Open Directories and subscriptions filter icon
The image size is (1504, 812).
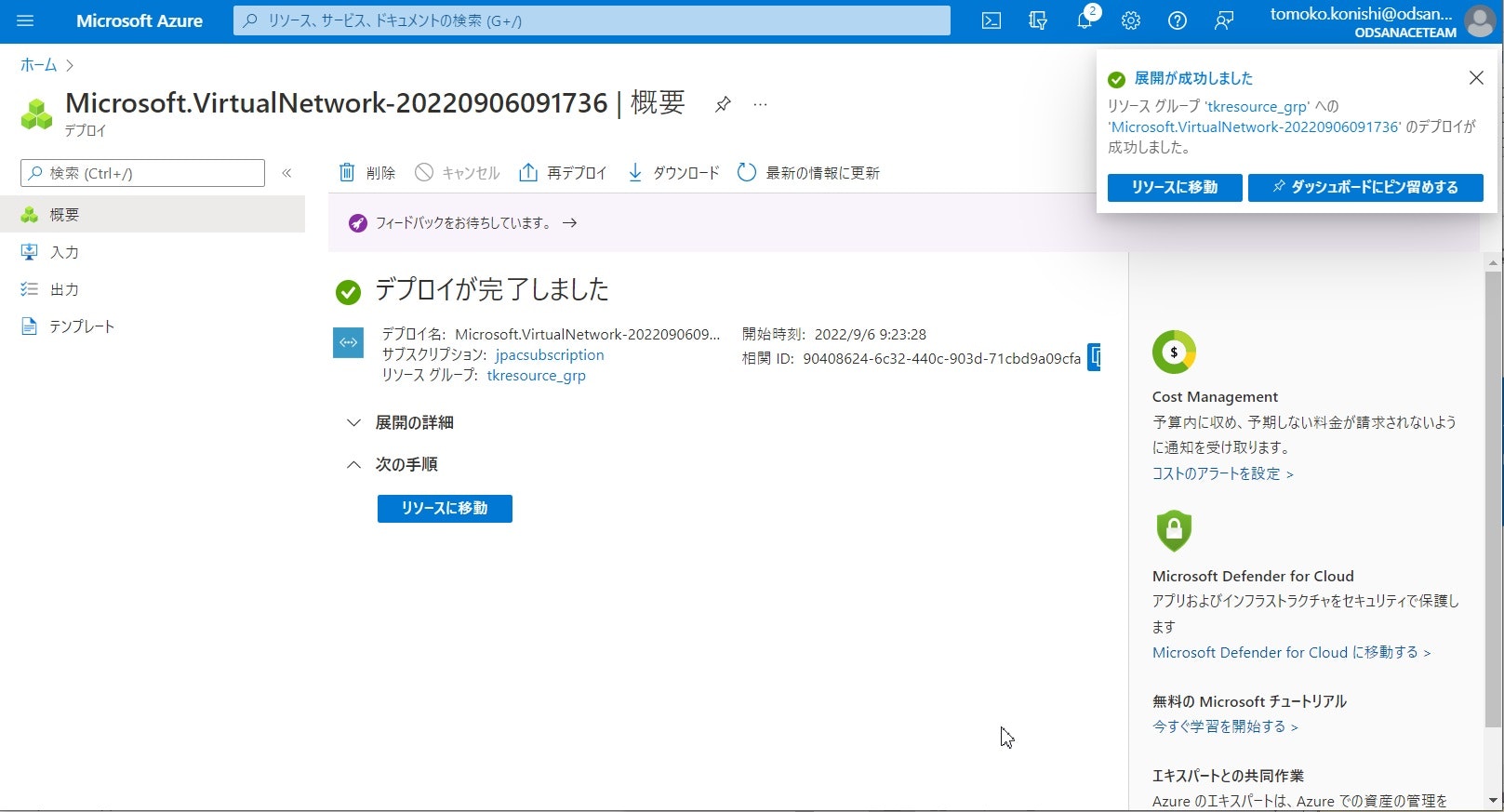click(1038, 20)
